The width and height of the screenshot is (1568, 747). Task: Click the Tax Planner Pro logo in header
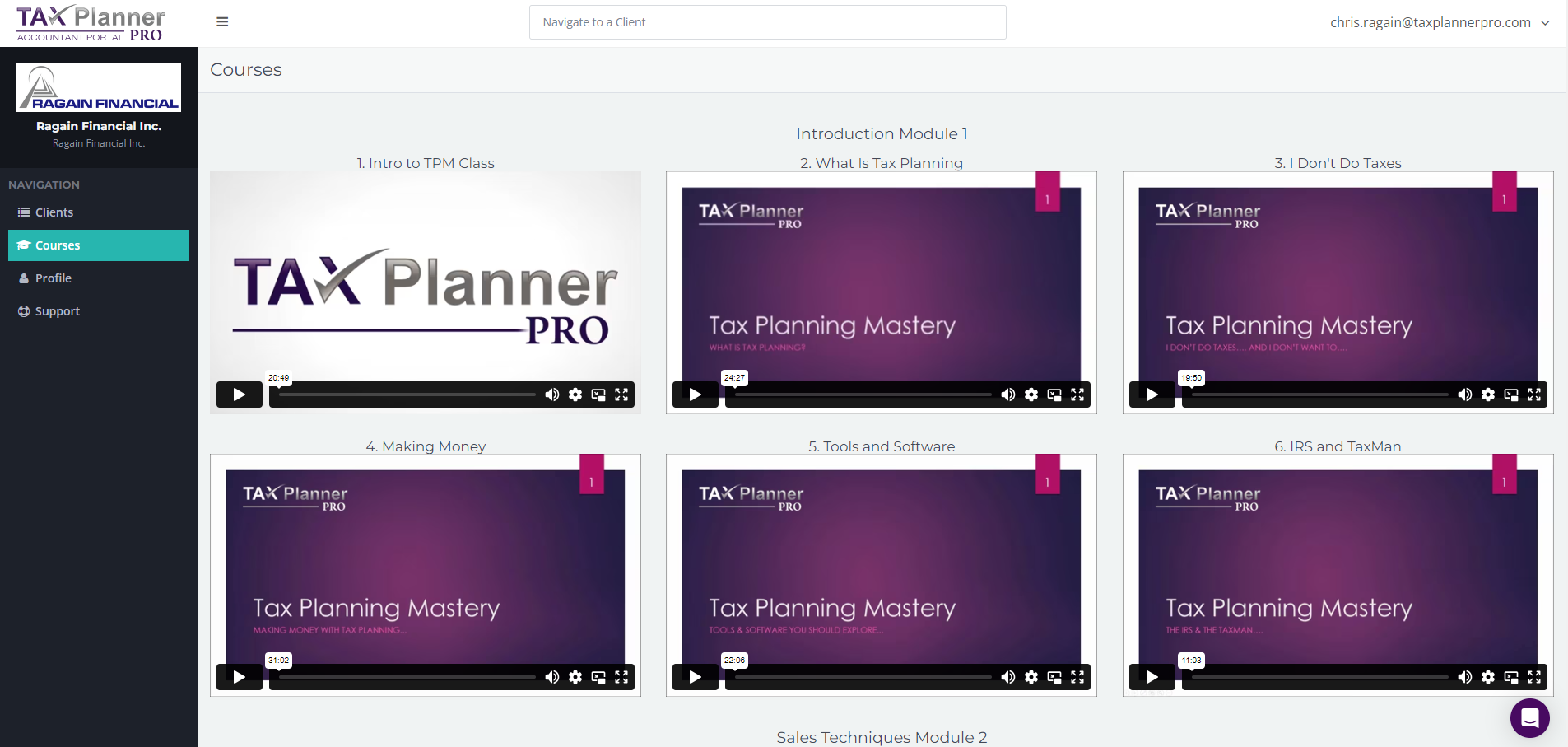(91, 23)
